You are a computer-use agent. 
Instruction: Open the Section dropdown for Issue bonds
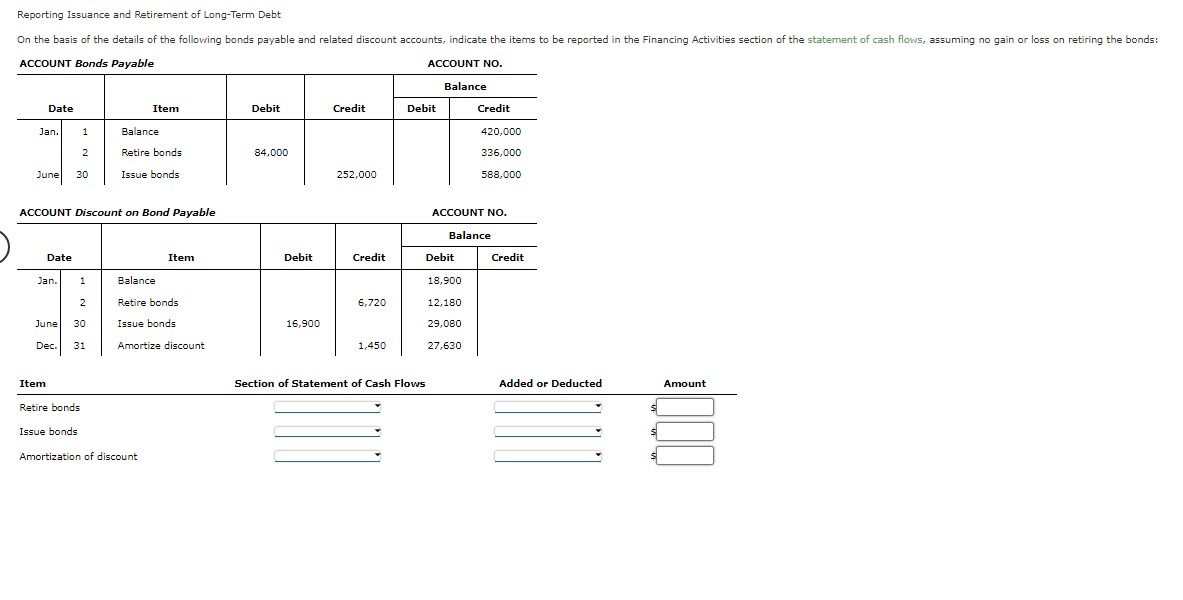coord(325,431)
